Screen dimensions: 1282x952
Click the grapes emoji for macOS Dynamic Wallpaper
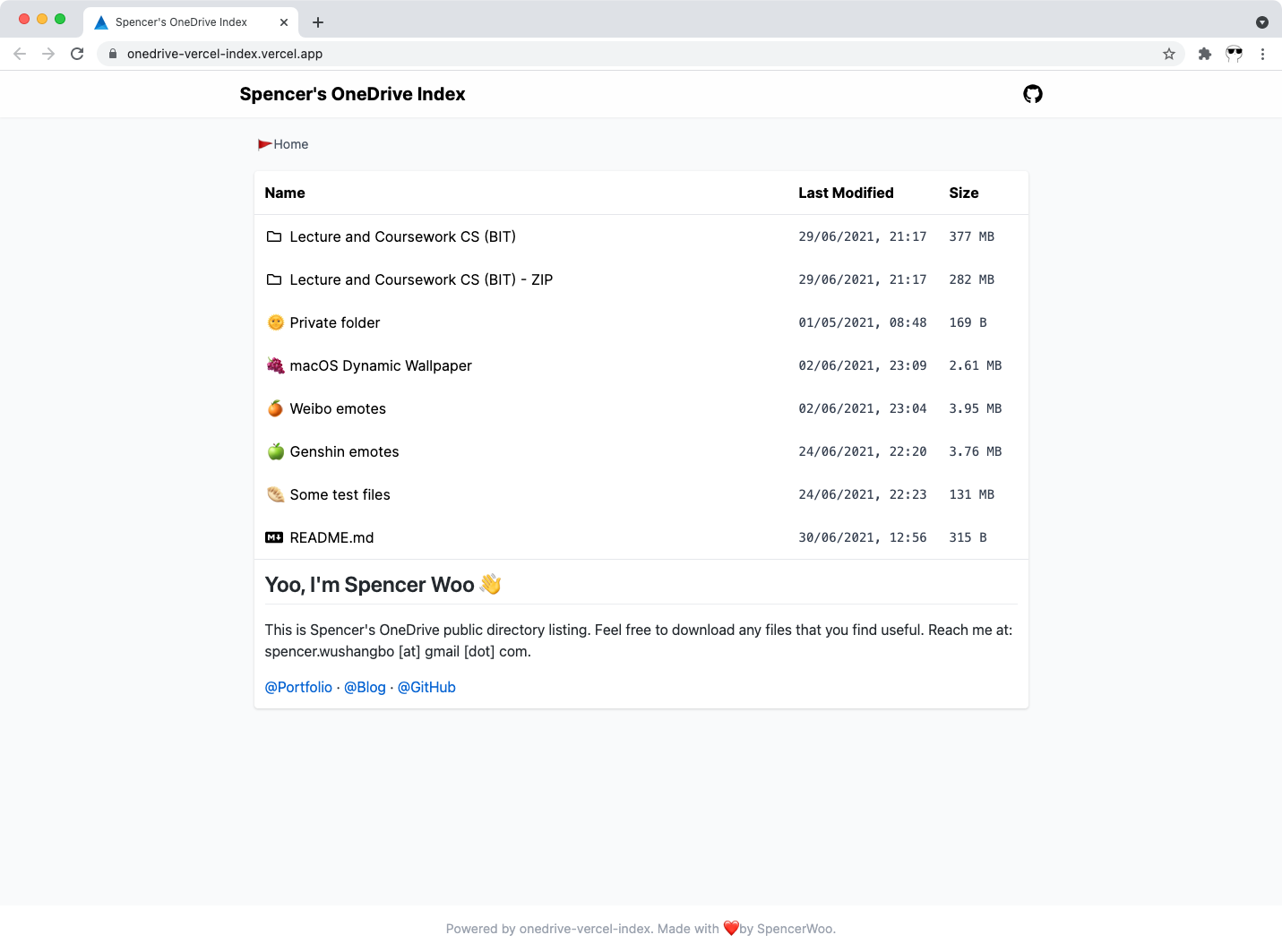(x=275, y=365)
